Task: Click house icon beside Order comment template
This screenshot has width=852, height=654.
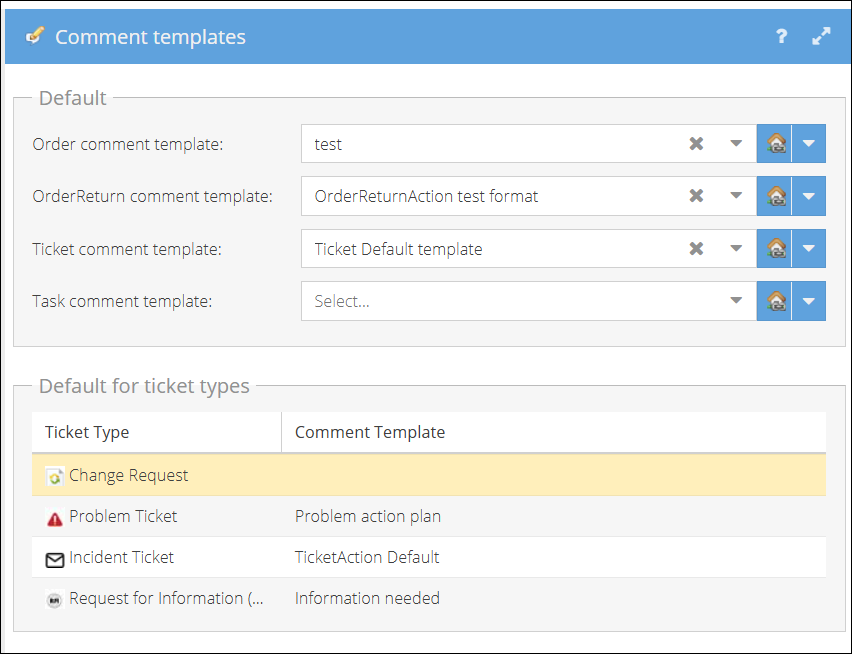Action: coord(774,143)
